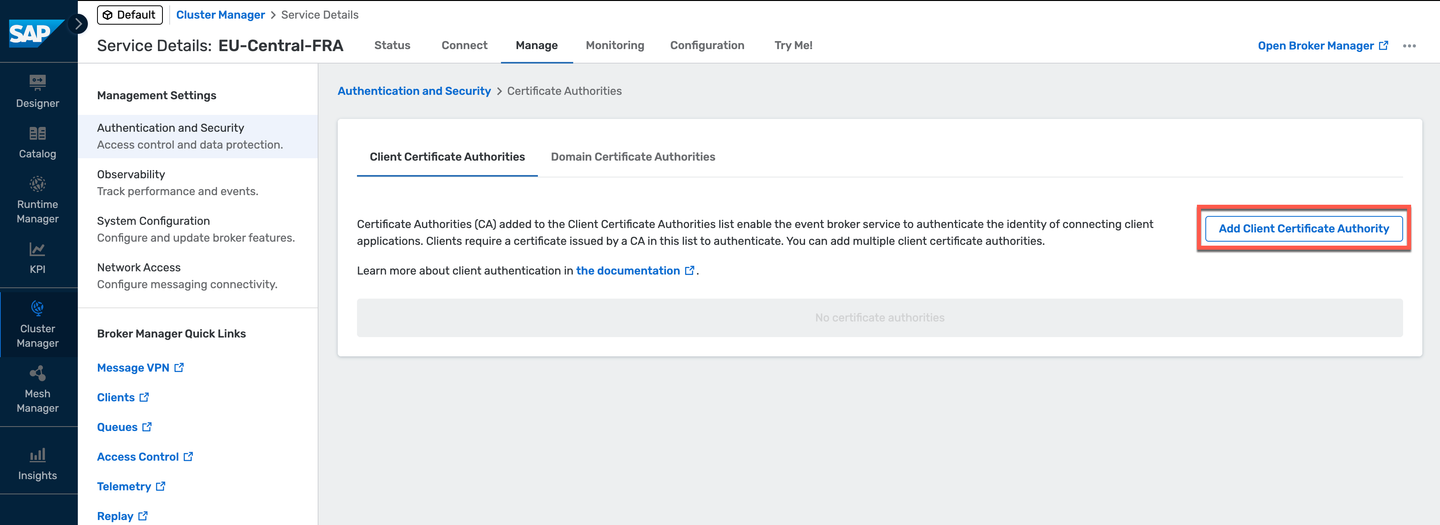
Task: Select Network Access settings
Action: (x=197, y=276)
